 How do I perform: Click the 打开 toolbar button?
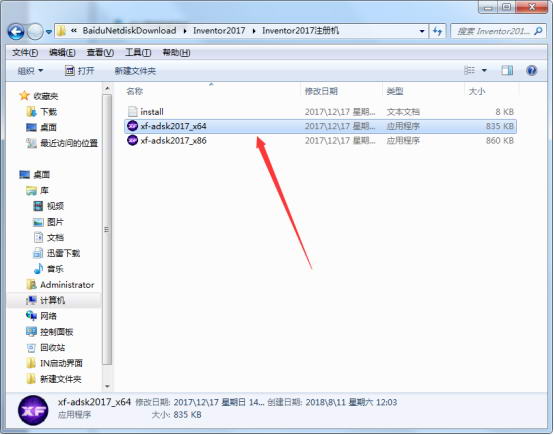pos(79,71)
